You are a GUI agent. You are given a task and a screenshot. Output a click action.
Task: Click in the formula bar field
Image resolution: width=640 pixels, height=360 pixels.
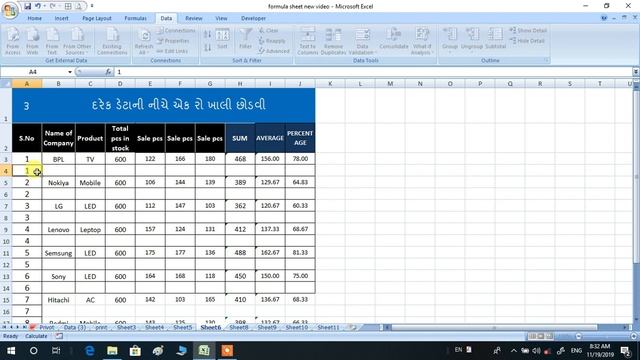pos(373,72)
